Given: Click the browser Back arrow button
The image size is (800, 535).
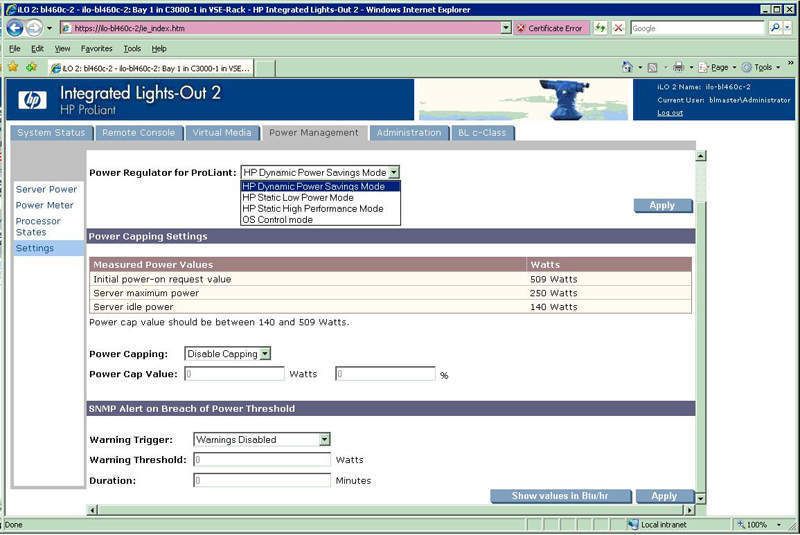Looking at the screenshot, I should 15,28.
